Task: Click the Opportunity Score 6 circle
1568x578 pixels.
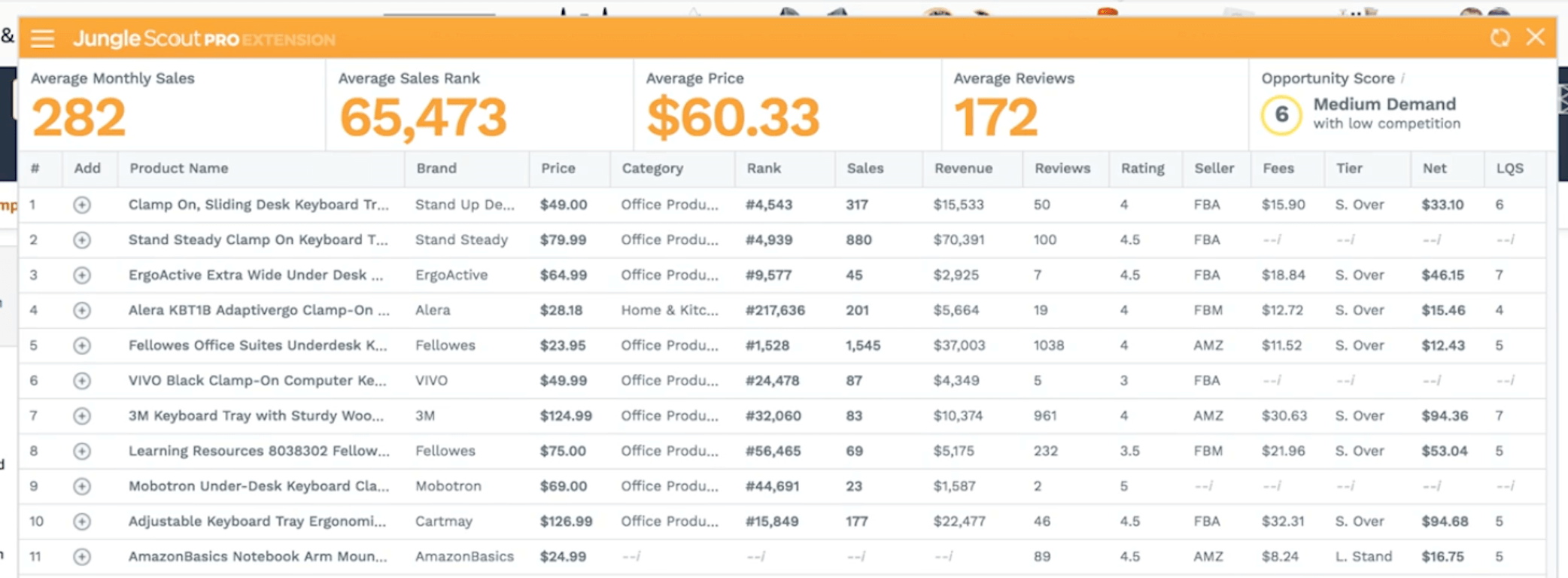Action: [1281, 115]
